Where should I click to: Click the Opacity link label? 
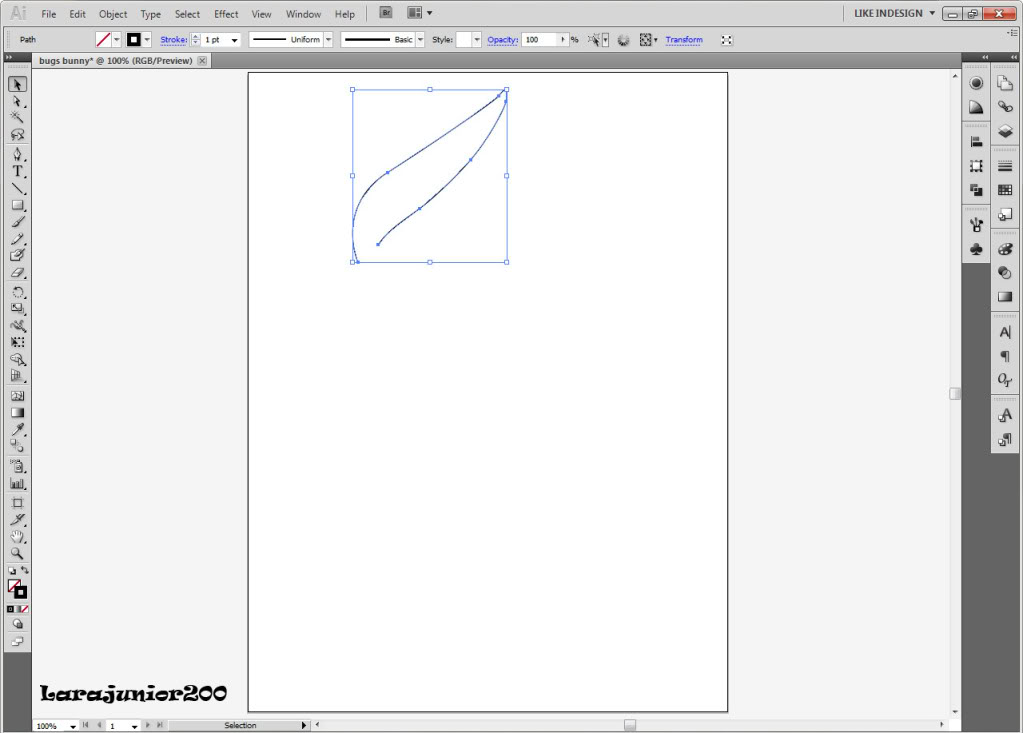coord(502,40)
